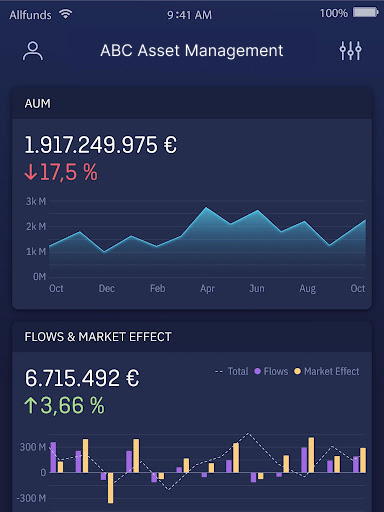This screenshot has width=384, height=512.
Task: Open the user profile icon
Action: coord(33,51)
